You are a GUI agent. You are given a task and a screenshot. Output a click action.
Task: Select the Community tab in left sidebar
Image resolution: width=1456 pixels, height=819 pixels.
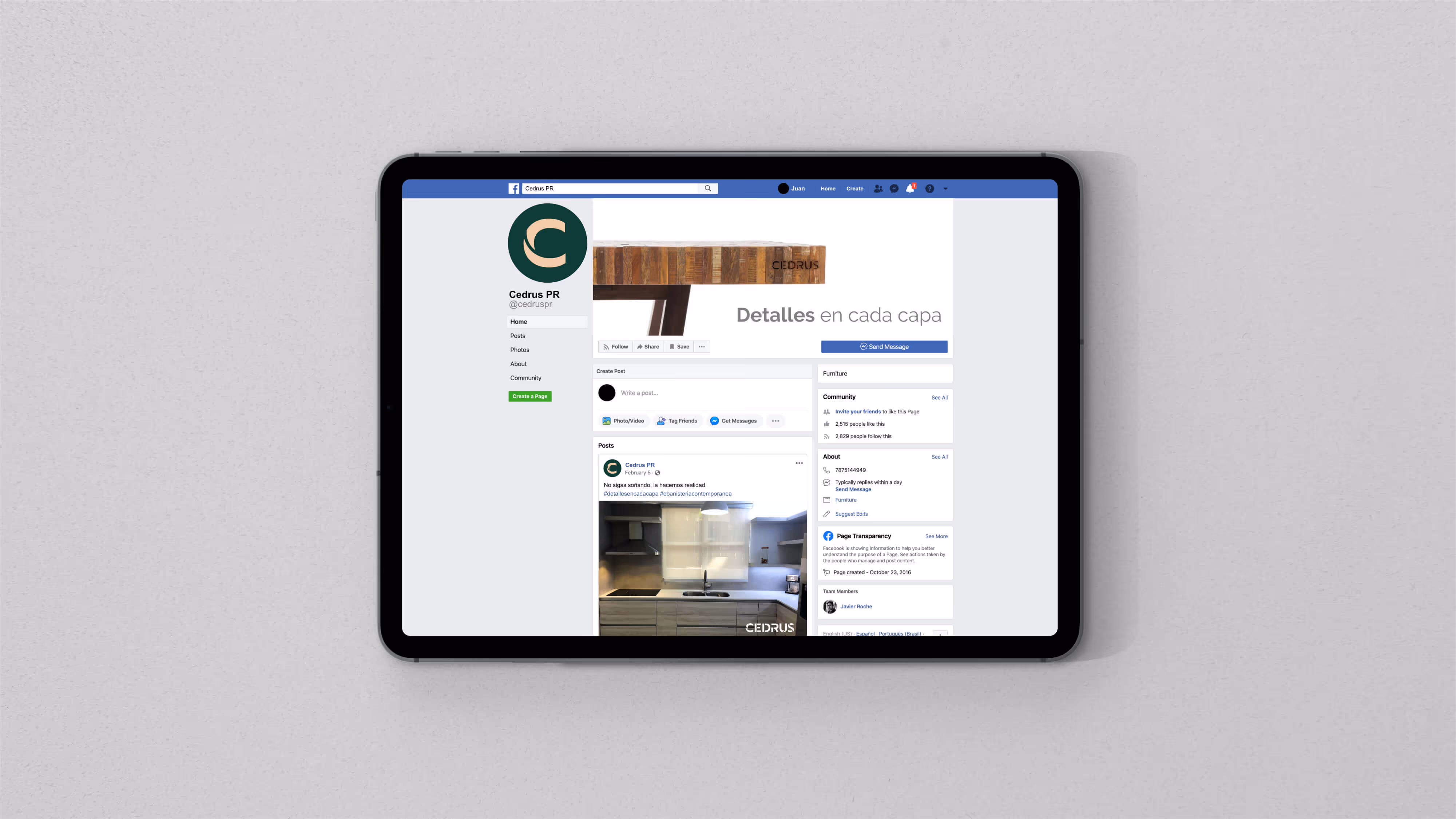click(x=525, y=378)
